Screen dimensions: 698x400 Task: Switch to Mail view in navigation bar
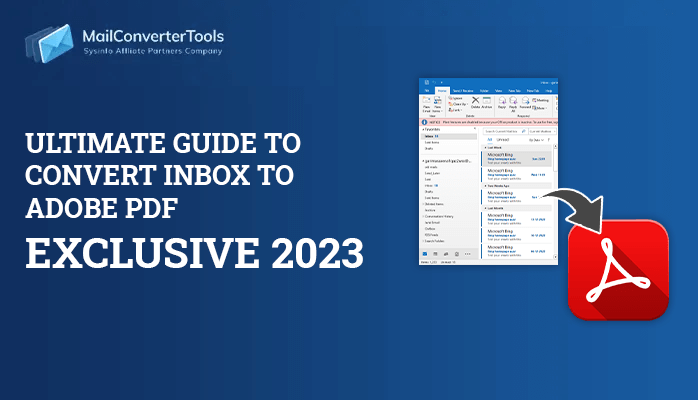point(425,254)
